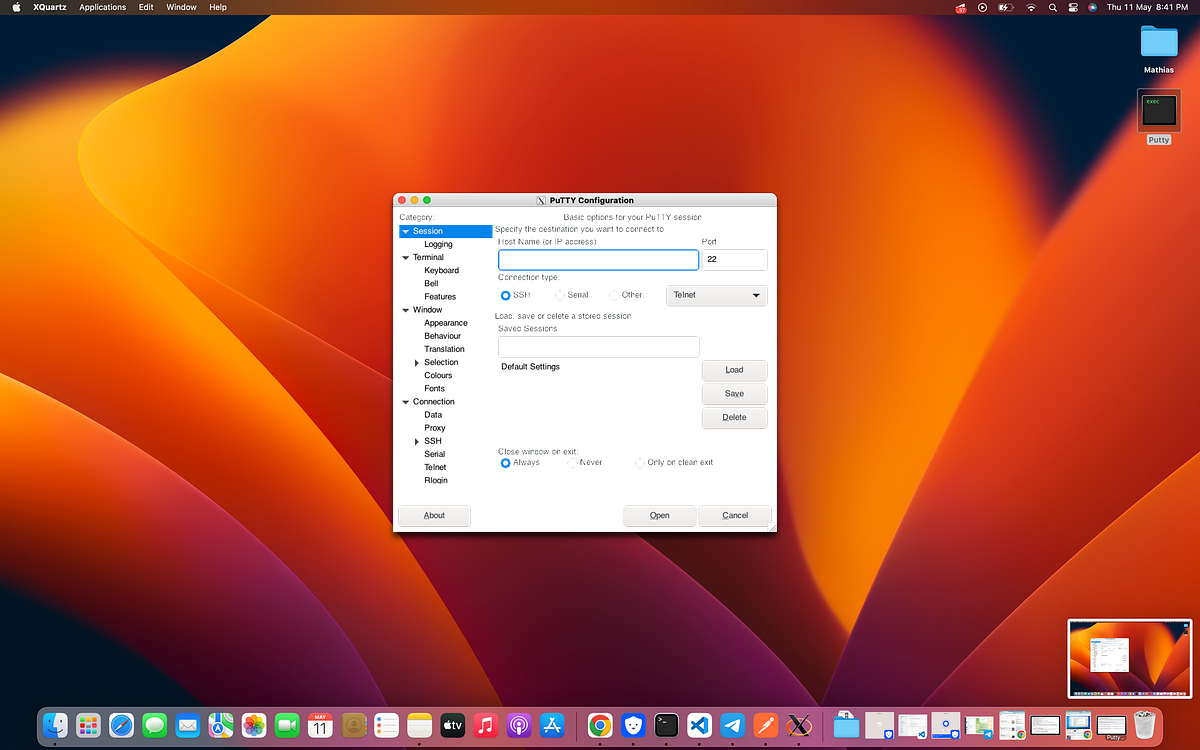
Task: Click the Spotlight search icon in the menu bar
Action: [x=1052, y=7]
